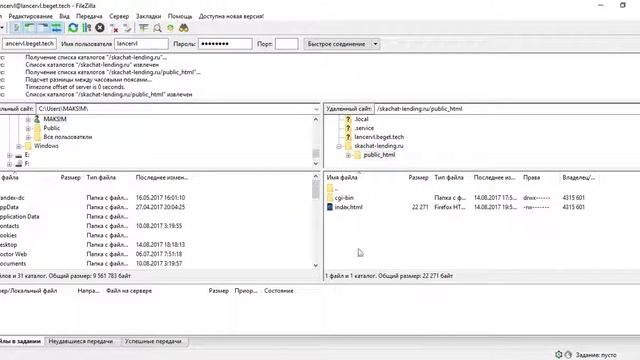
Task: Select lancervl.beget.tech in remote tree
Action: [x=379, y=137]
